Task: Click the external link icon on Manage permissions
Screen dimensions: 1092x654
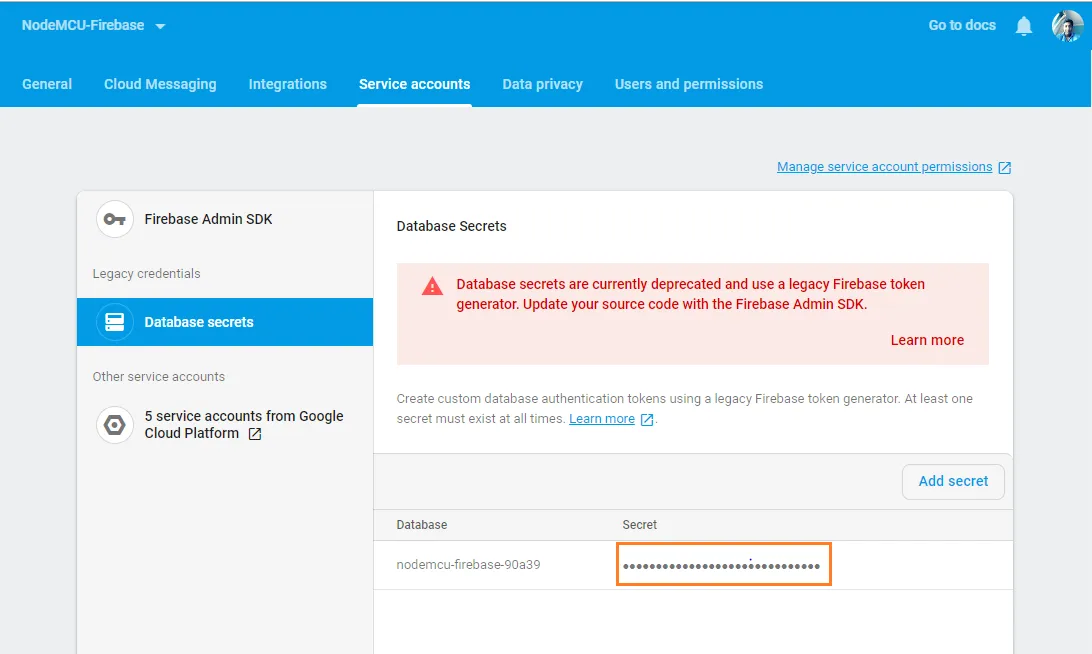Action: tap(1005, 166)
